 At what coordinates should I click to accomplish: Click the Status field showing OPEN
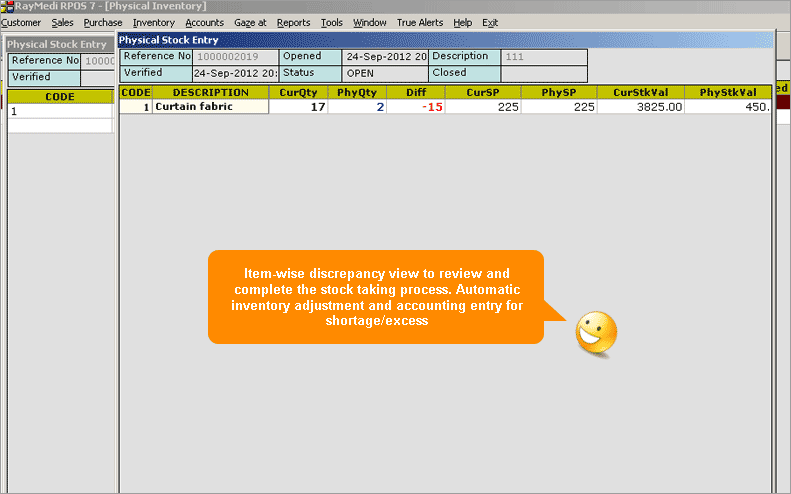click(x=384, y=73)
